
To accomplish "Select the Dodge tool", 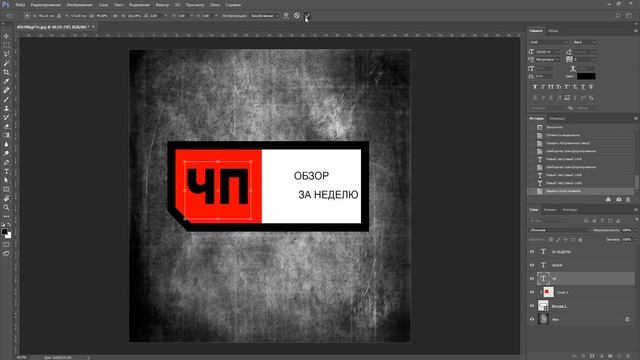I will pyautogui.click(x=6, y=153).
